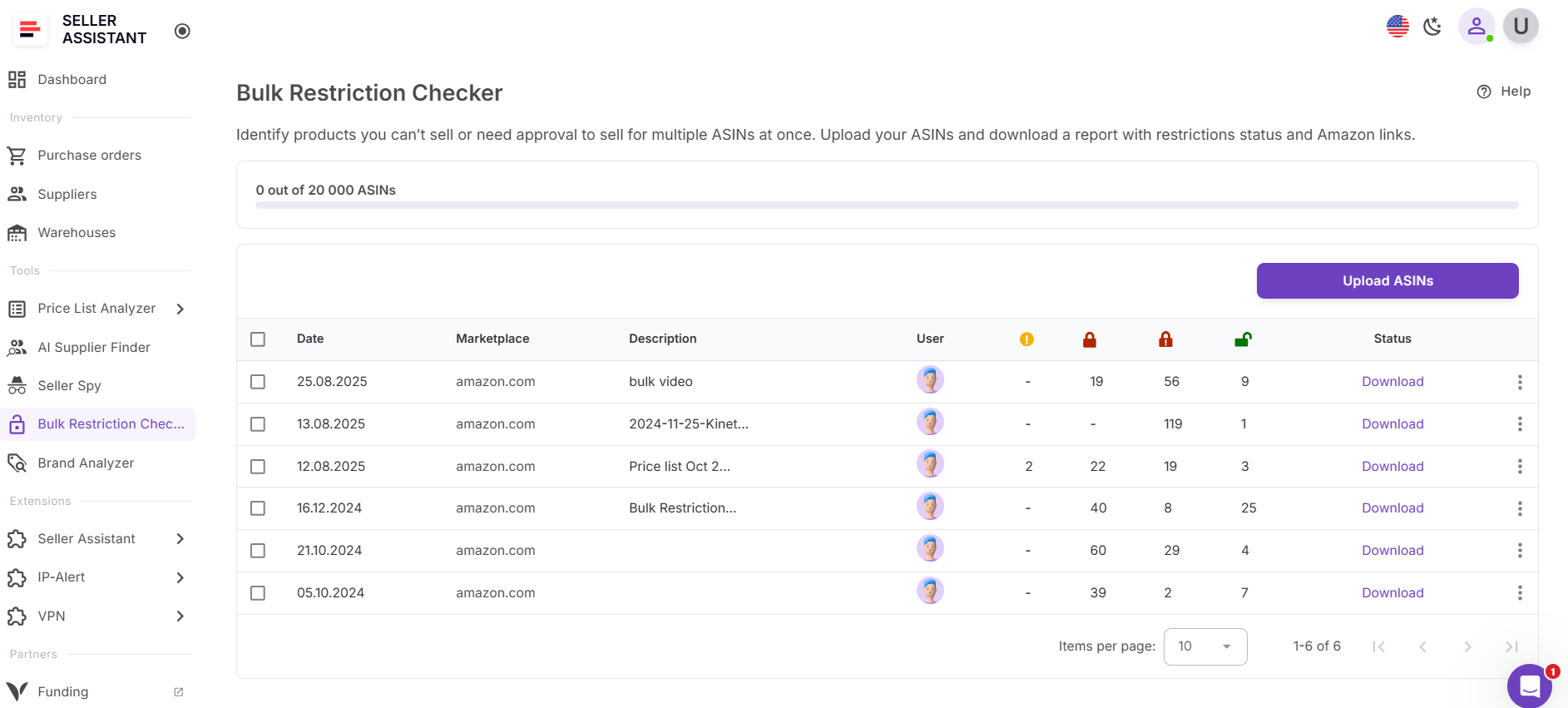1568x708 pixels.
Task: Open the Items per page dropdown
Action: (1205, 646)
